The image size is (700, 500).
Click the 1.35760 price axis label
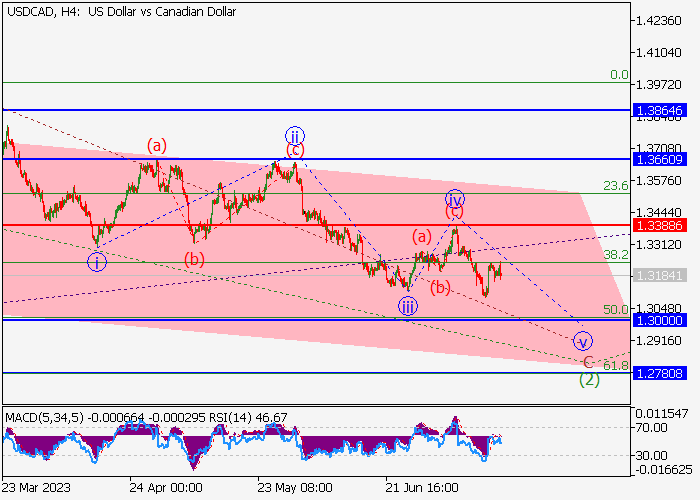coord(659,181)
